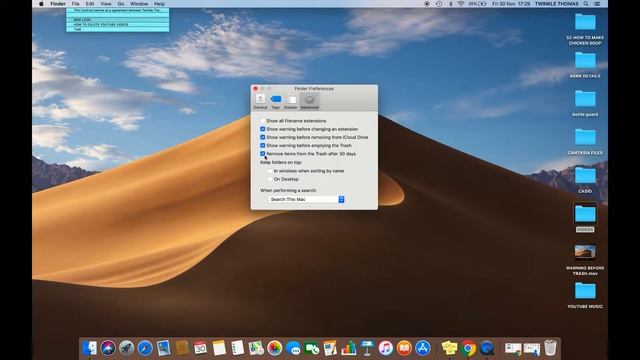
Task: Open the Sidebar tab in Finder Preferences
Action: point(291,101)
